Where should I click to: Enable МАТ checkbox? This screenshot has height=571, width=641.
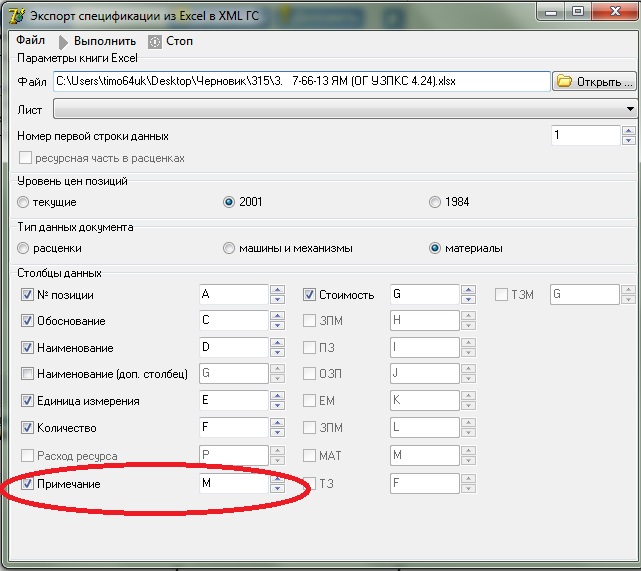click(x=309, y=455)
